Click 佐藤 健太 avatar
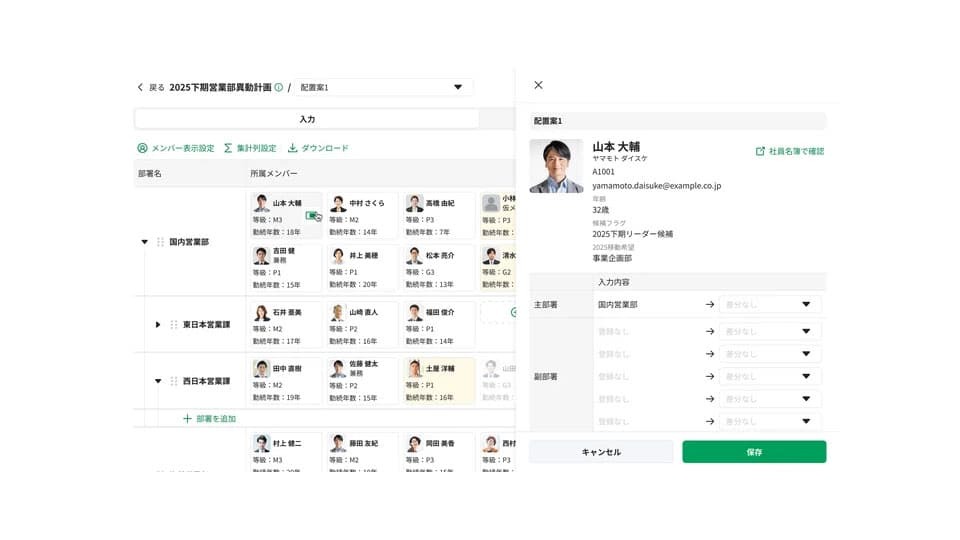This screenshot has width=960, height=540. point(338,369)
